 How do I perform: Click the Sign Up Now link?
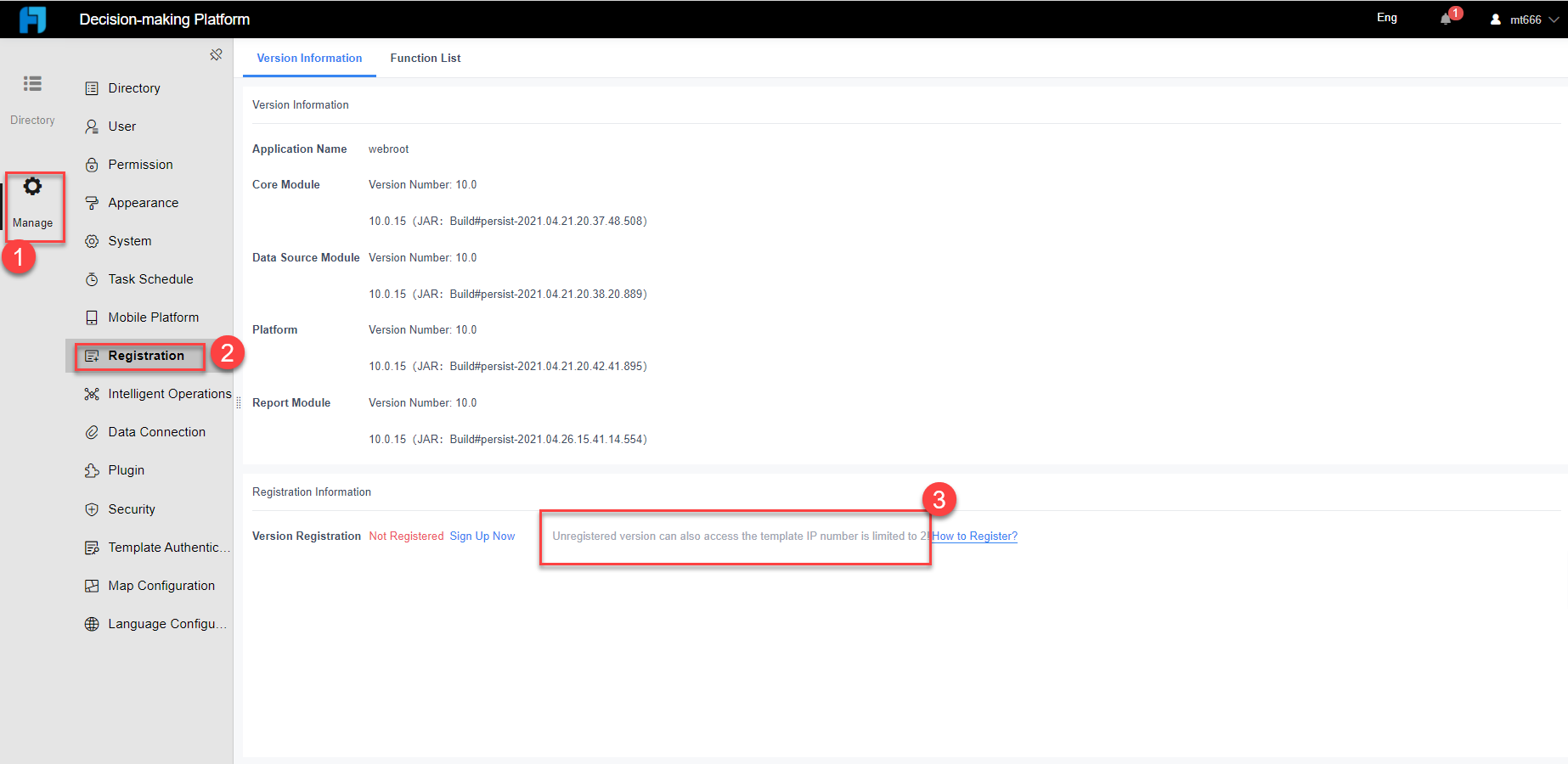(x=482, y=536)
